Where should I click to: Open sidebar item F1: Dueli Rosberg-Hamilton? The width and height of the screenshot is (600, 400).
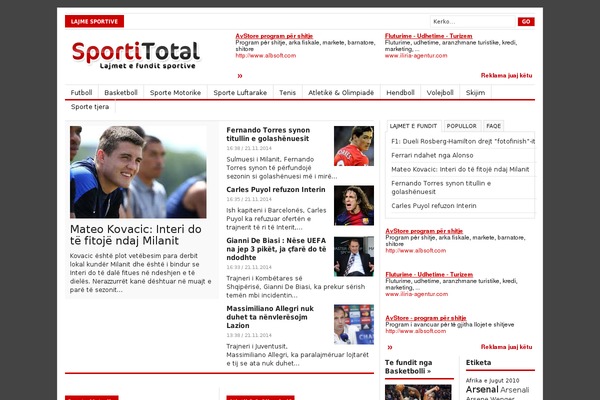pos(463,141)
